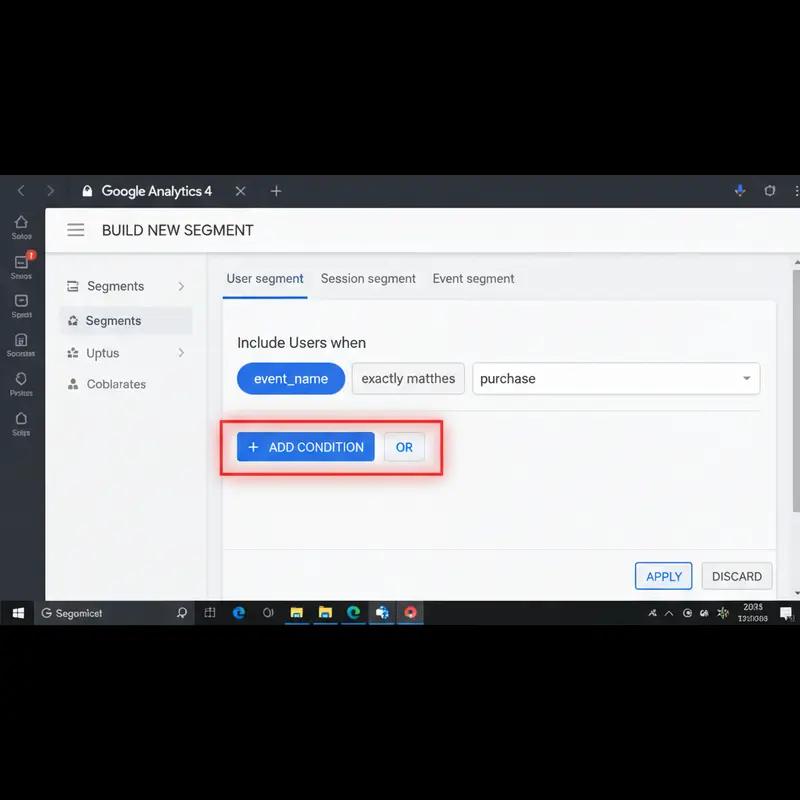Select the exactly matches operator box
Screen dimensions: 800x800
pos(408,379)
